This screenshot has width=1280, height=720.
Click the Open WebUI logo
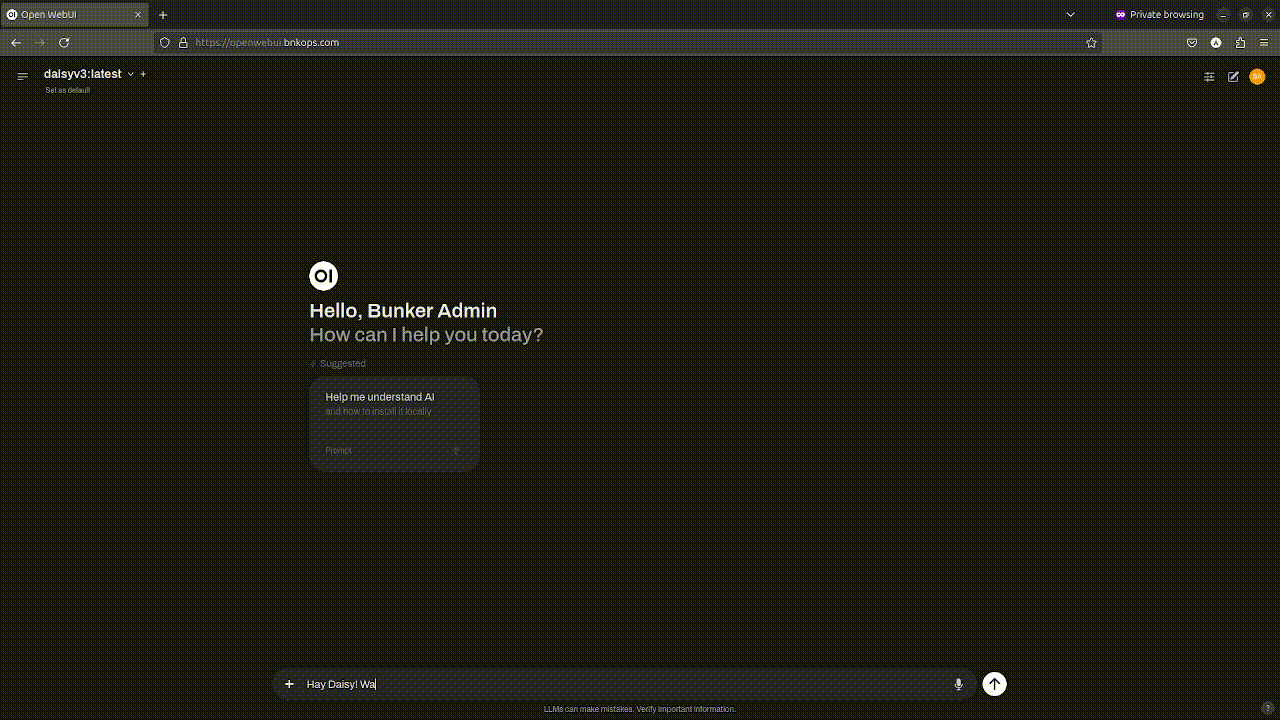(324, 276)
